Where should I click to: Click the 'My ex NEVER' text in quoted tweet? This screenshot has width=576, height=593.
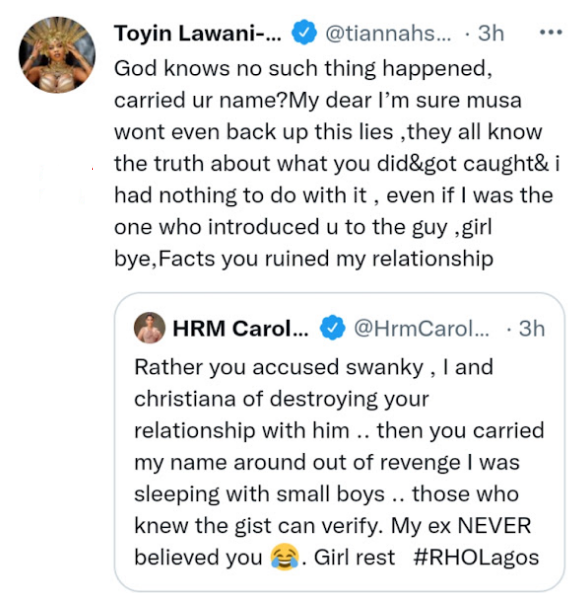click(461, 525)
